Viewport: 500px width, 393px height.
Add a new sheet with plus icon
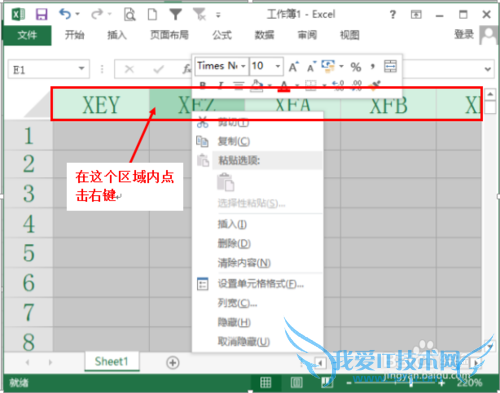(173, 363)
